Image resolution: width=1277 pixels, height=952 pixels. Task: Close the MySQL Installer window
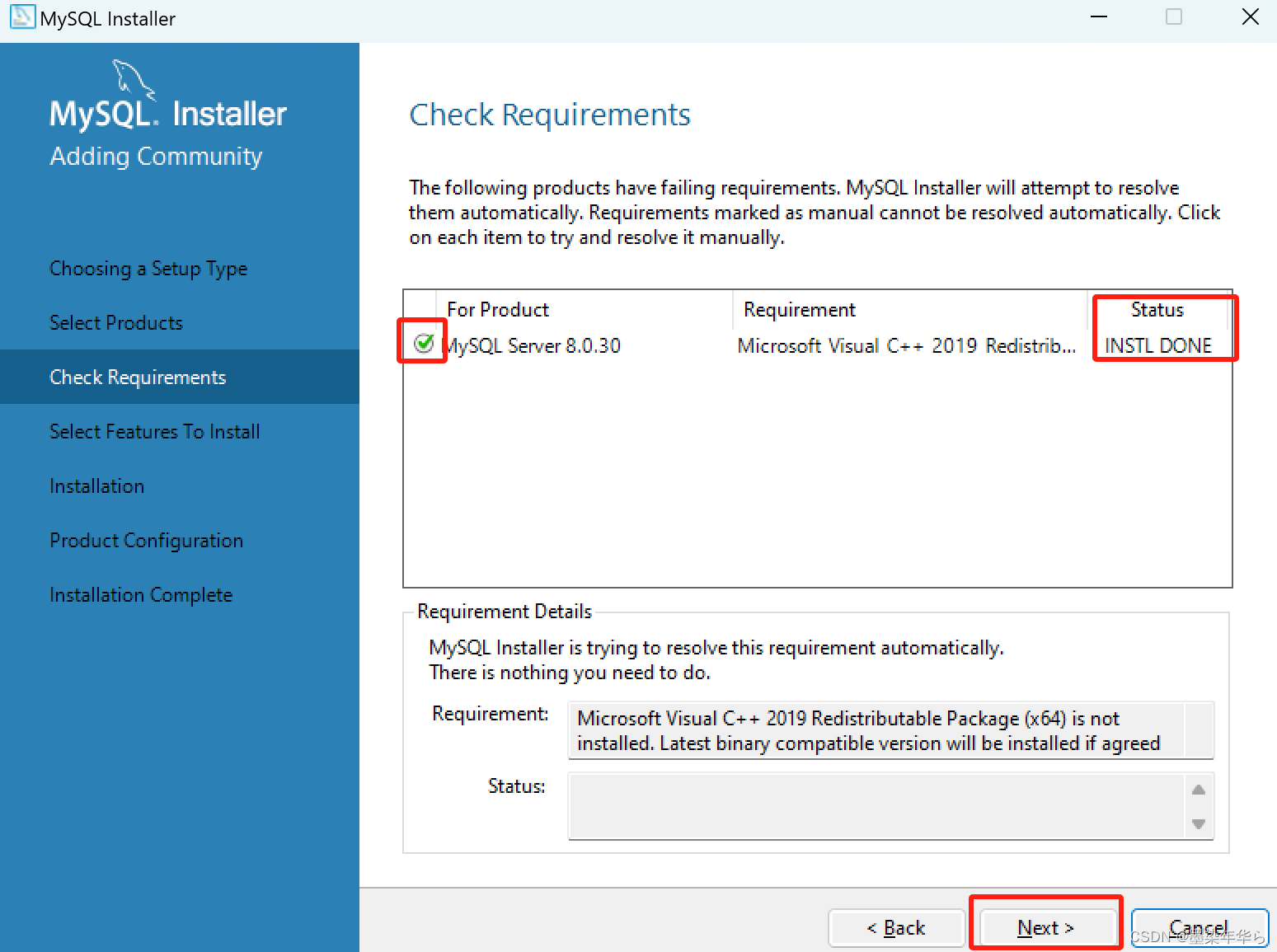pos(1251,17)
